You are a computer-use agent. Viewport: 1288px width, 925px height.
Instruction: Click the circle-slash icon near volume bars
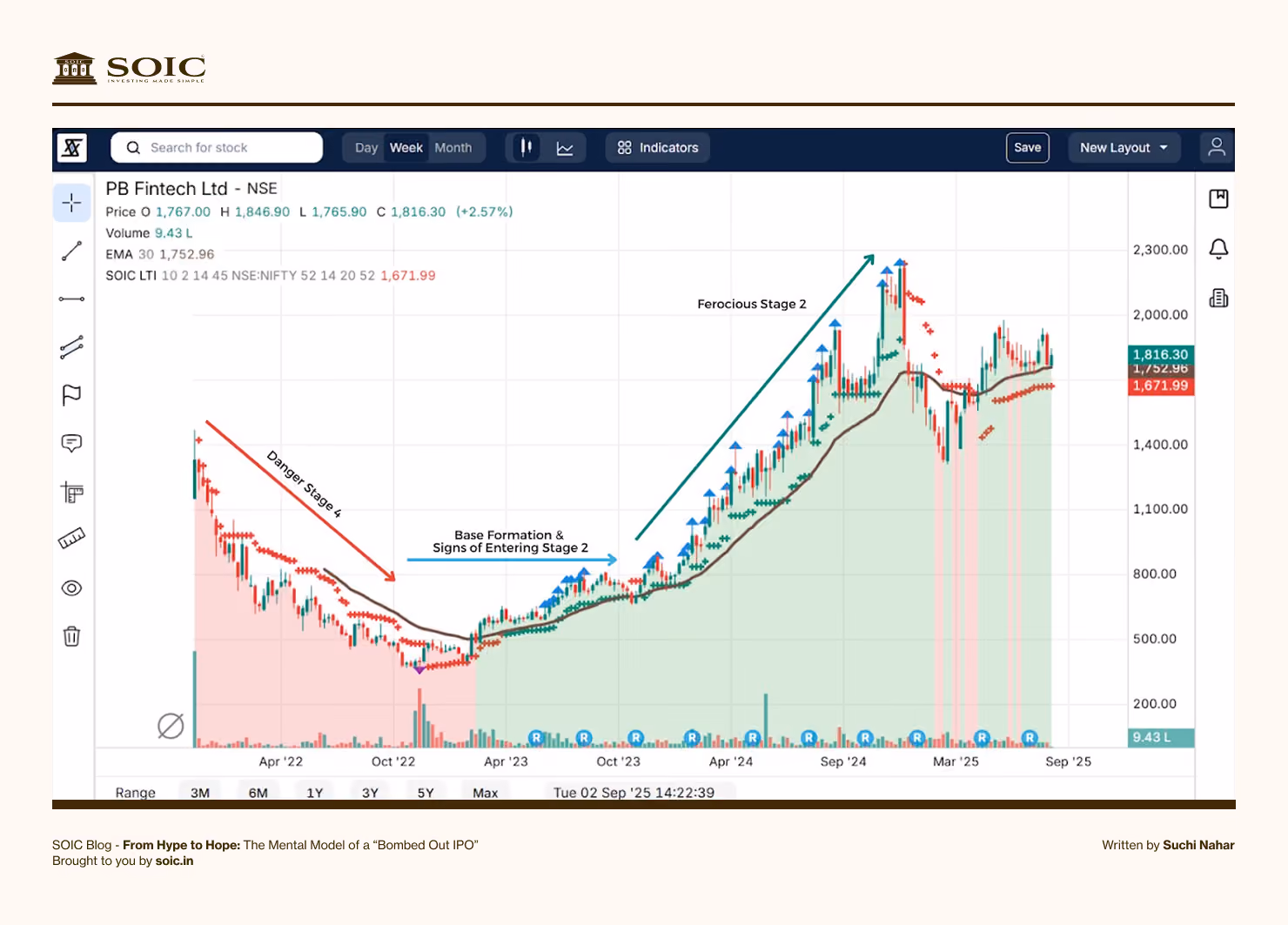click(x=171, y=726)
